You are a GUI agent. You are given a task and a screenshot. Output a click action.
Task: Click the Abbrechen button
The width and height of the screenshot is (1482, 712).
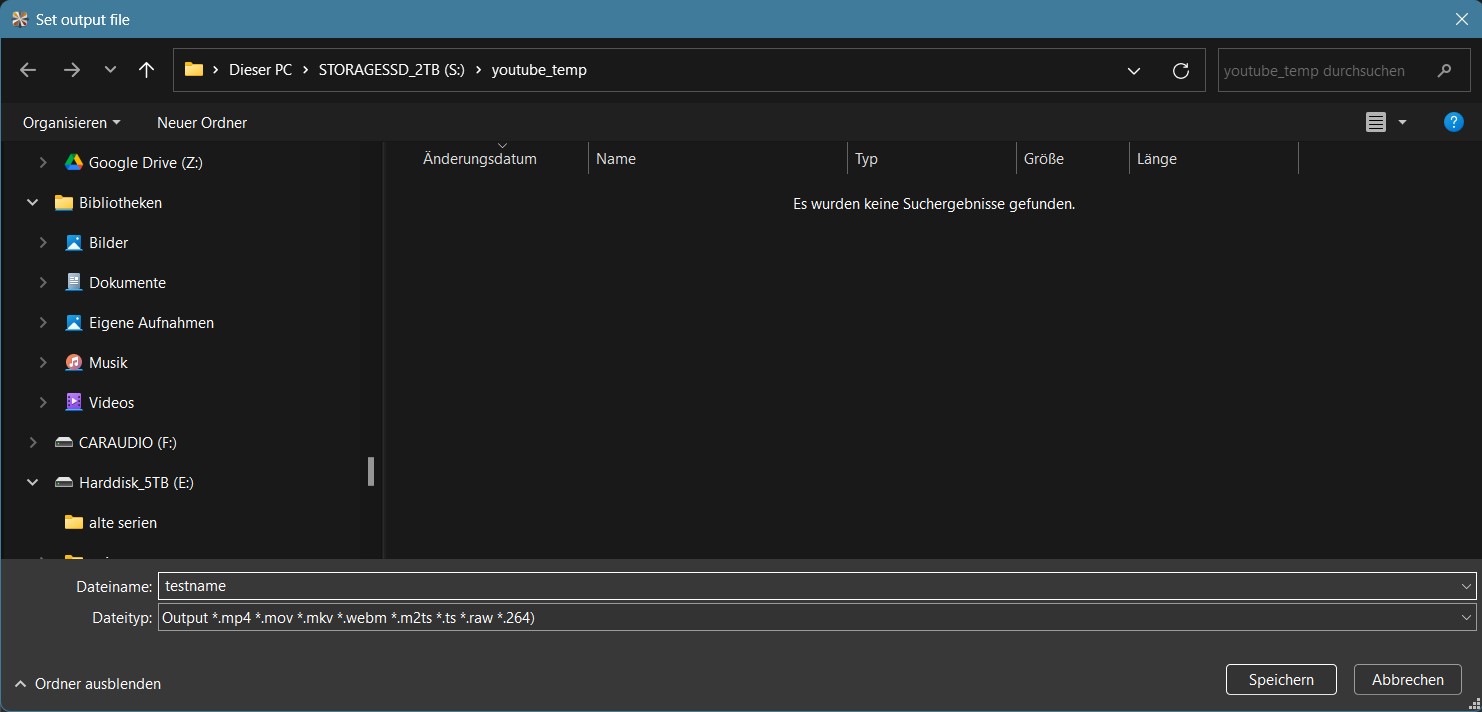[1407, 680]
